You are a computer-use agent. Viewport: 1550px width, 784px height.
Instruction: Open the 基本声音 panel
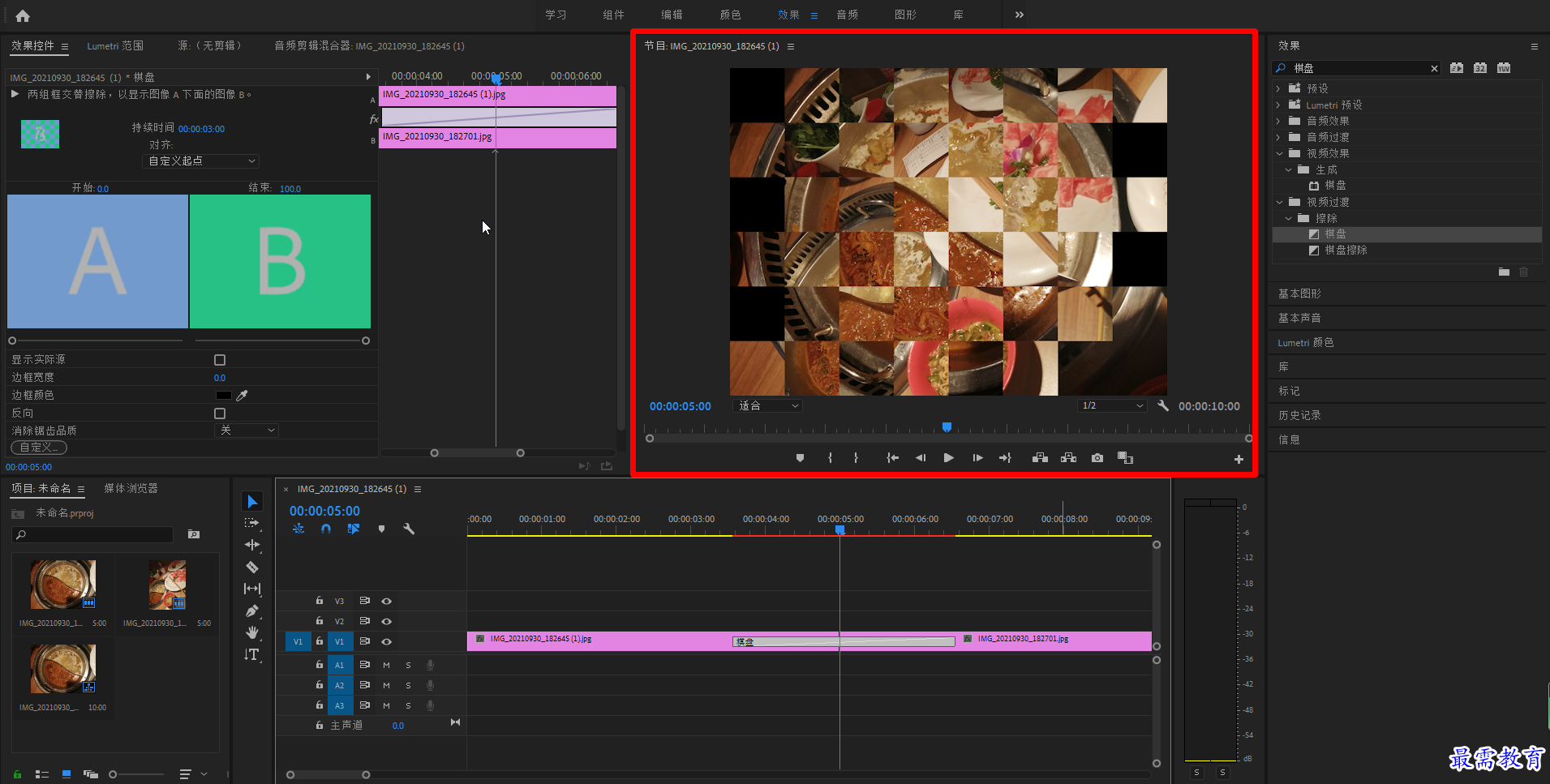(1299, 318)
